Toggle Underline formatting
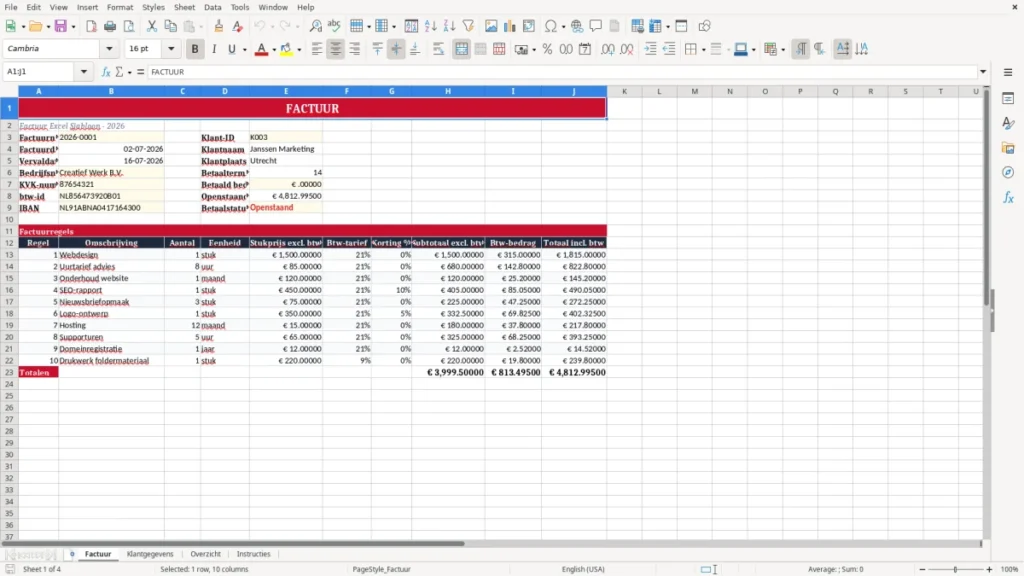The height and width of the screenshot is (576, 1024). [x=231, y=49]
